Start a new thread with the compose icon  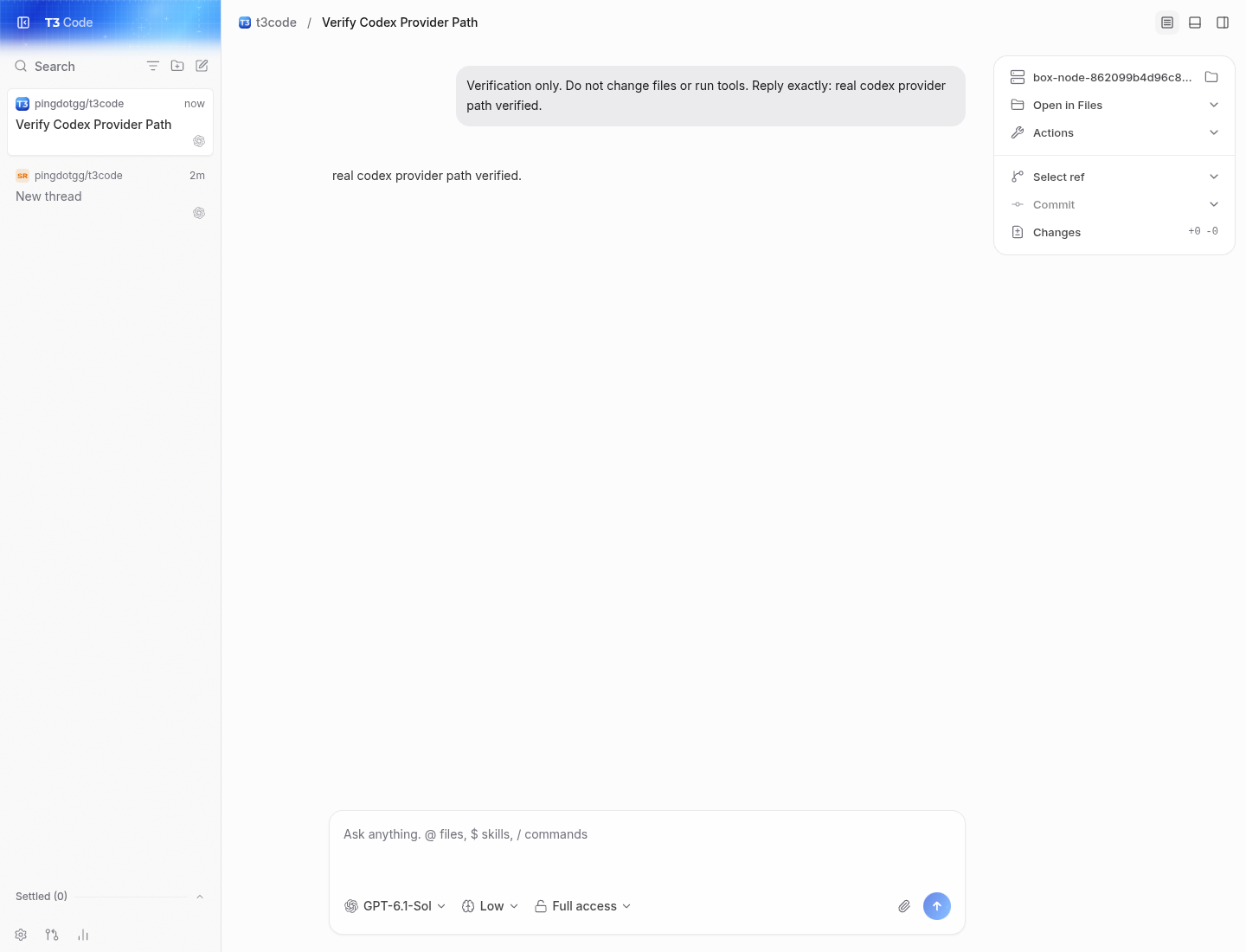pos(202,66)
